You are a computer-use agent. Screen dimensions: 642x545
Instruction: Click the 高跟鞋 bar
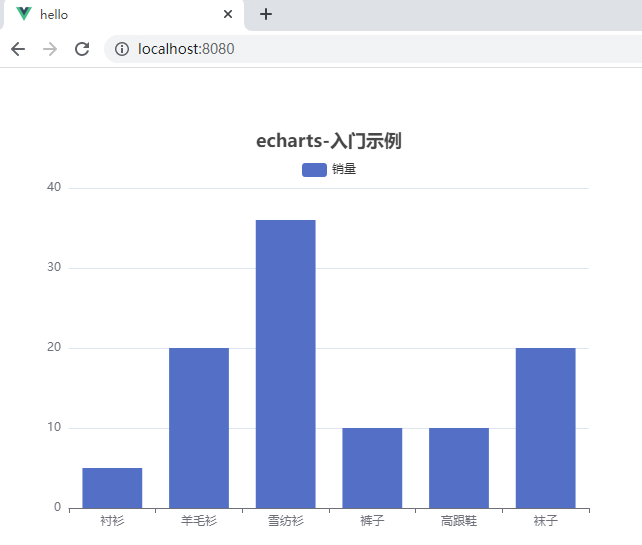click(x=459, y=468)
